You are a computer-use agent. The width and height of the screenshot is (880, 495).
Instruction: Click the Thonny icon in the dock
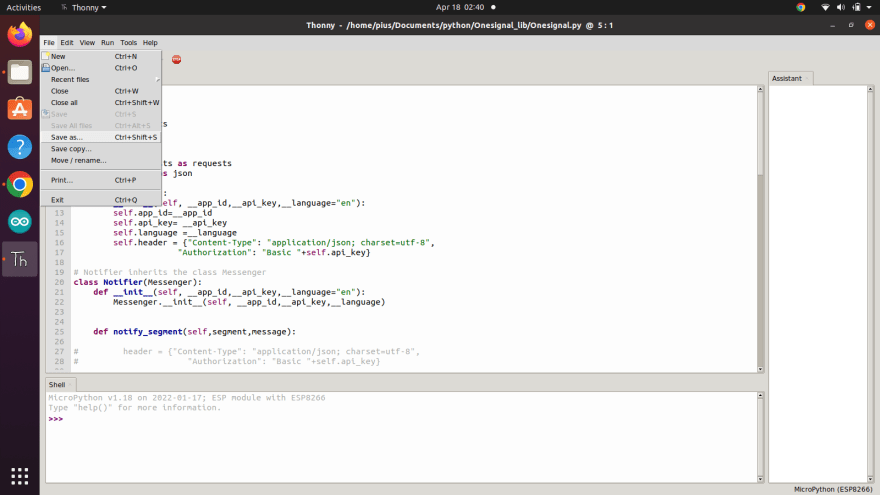pos(20,259)
